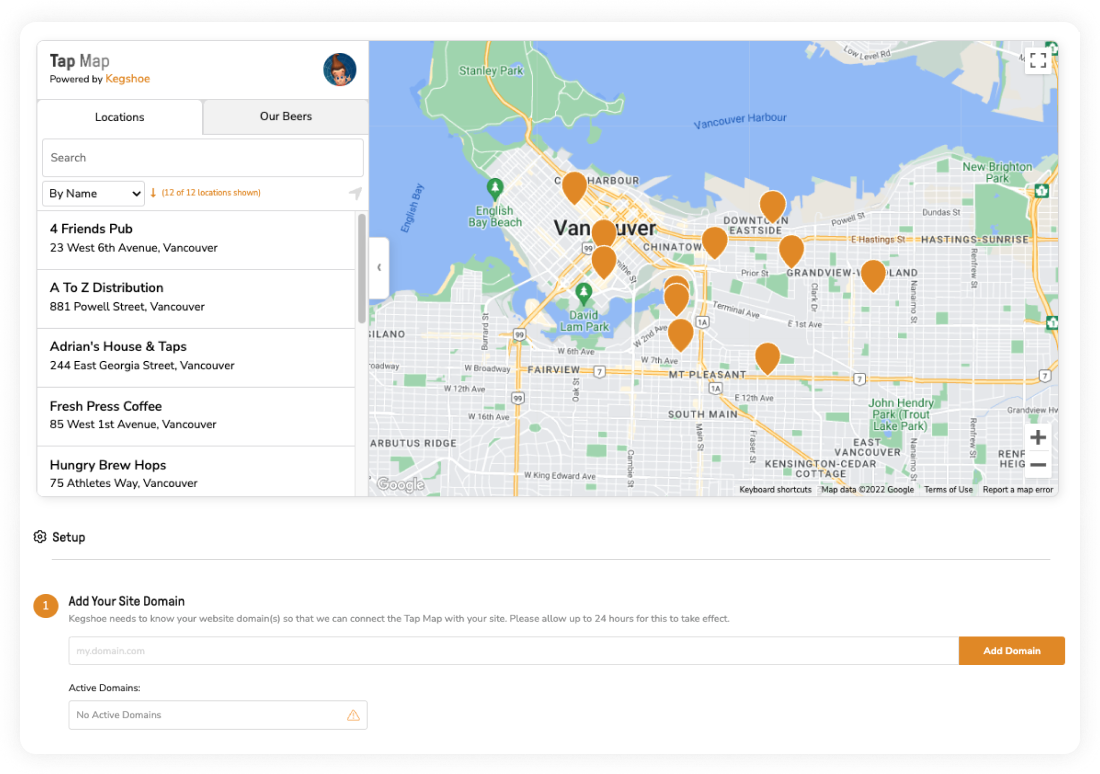Click the pin left of Grandview label
Screen dimensions: 1100x774
click(791, 251)
